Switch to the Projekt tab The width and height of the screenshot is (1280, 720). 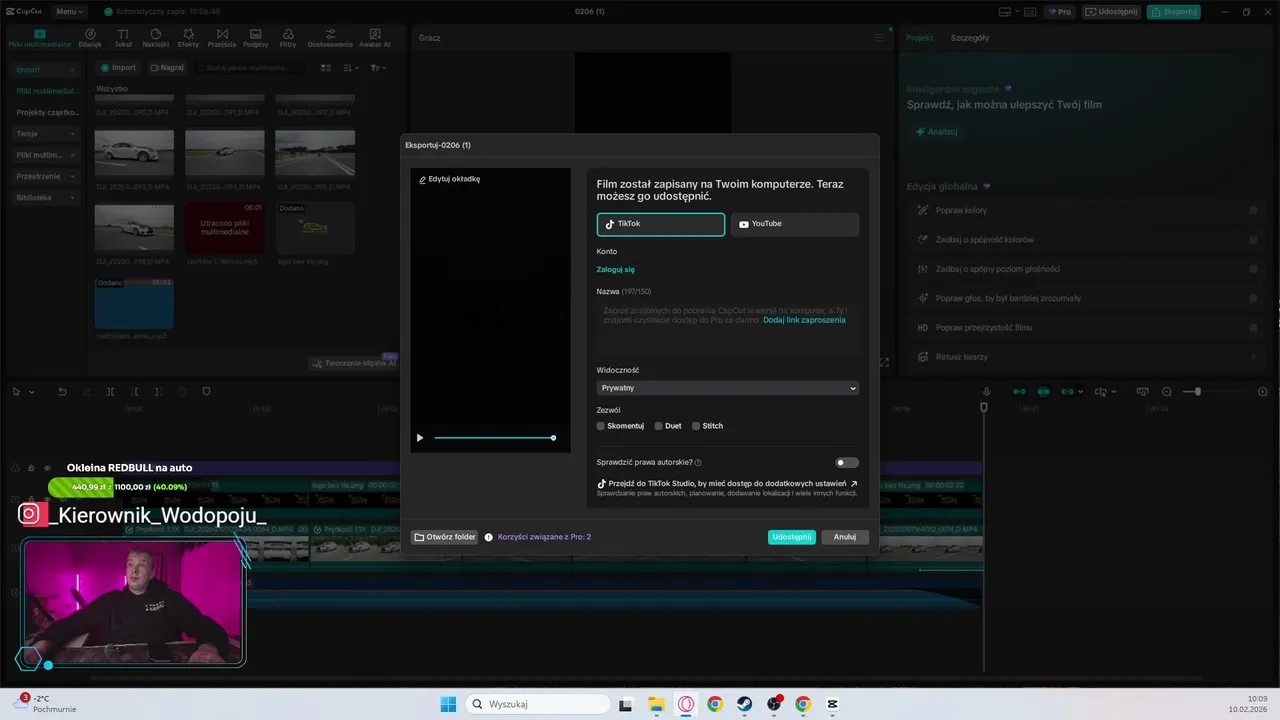click(x=919, y=38)
